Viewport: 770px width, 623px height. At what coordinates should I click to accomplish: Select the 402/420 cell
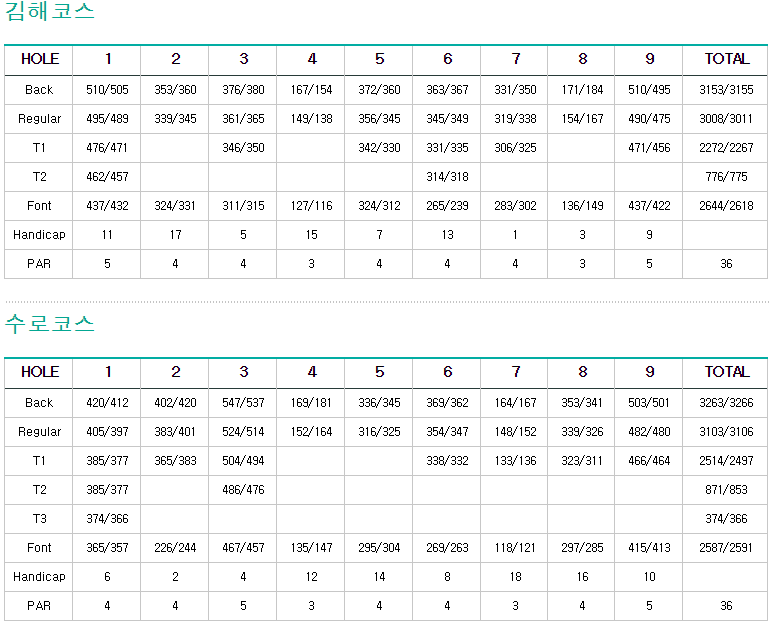pos(175,403)
